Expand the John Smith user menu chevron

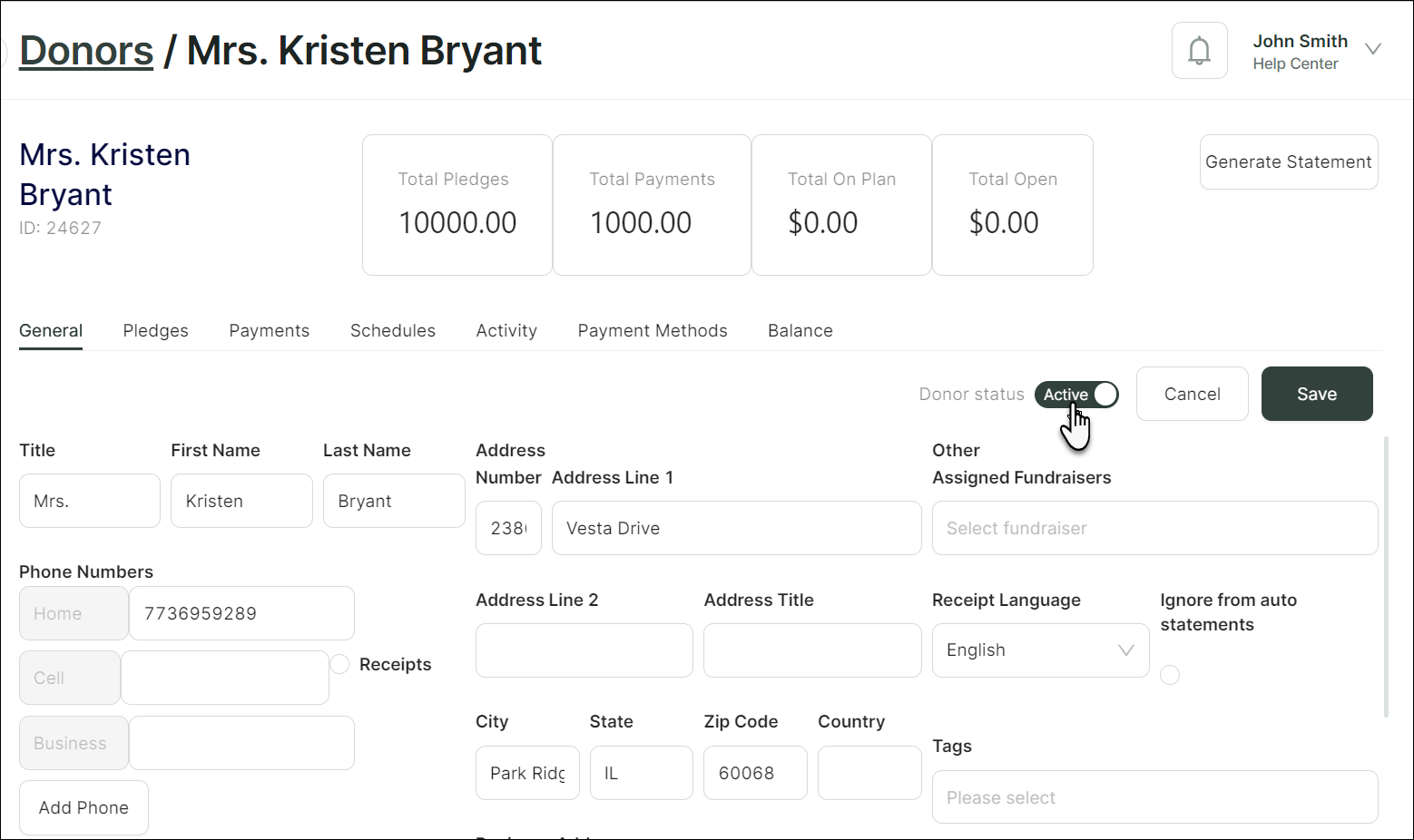point(1372,50)
